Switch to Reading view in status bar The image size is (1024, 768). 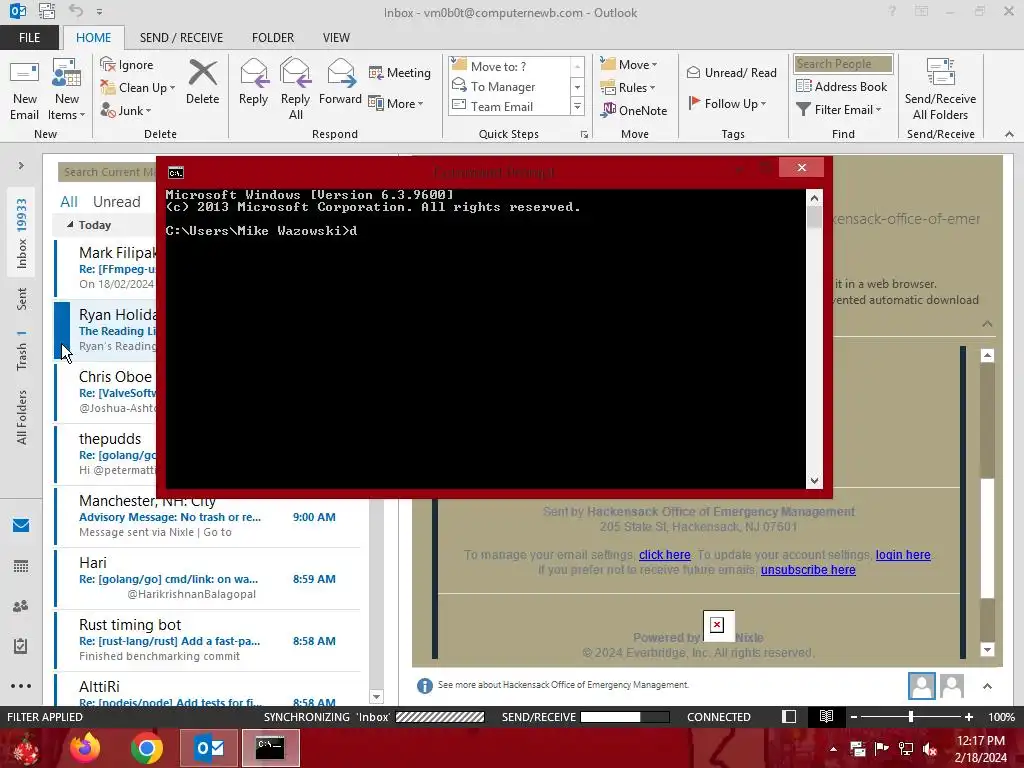(x=826, y=716)
